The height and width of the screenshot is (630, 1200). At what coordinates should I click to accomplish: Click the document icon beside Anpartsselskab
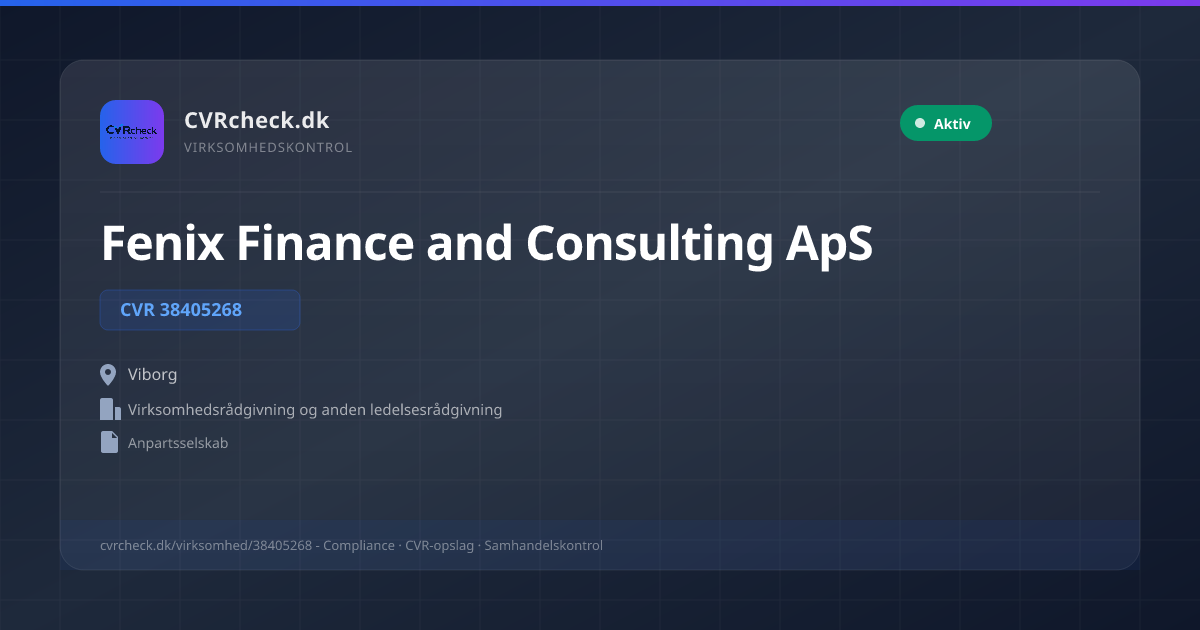point(109,442)
